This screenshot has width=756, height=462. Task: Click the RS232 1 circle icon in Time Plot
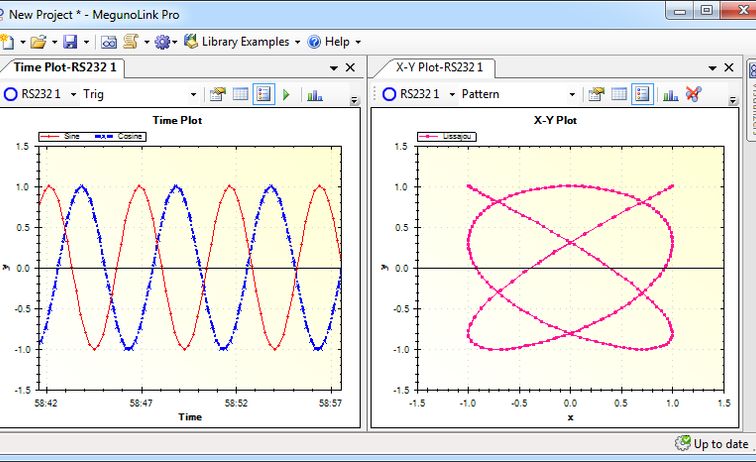click(x=11, y=94)
